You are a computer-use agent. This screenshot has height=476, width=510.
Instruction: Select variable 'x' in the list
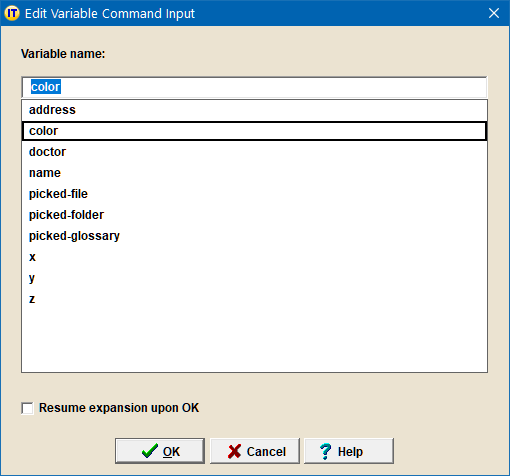click(x=254, y=257)
